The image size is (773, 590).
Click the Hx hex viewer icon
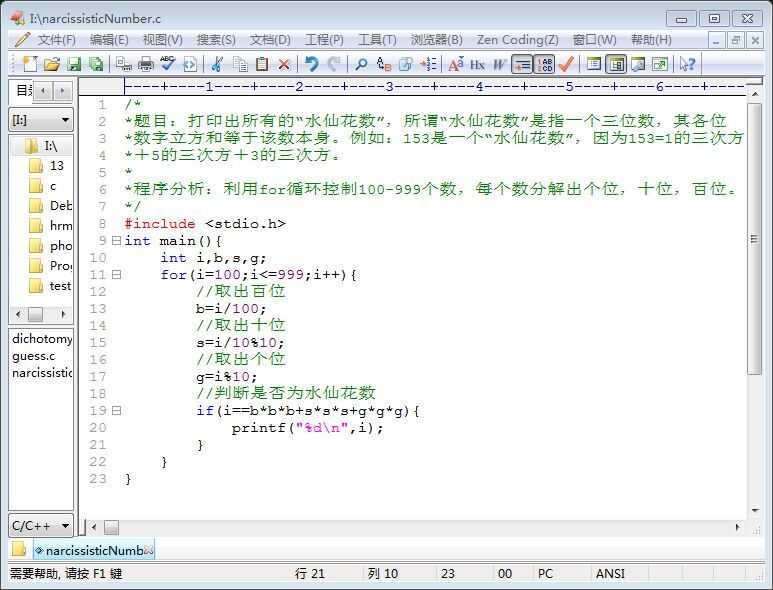click(477, 64)
